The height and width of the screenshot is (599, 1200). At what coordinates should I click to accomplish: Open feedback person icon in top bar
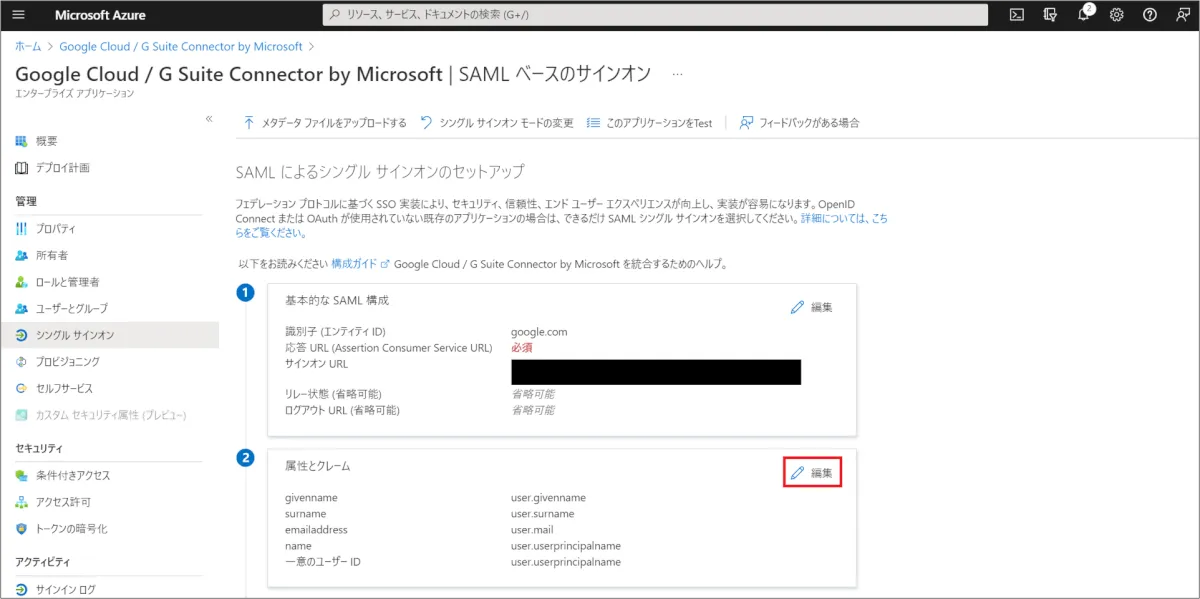[x=1182, y=15]
